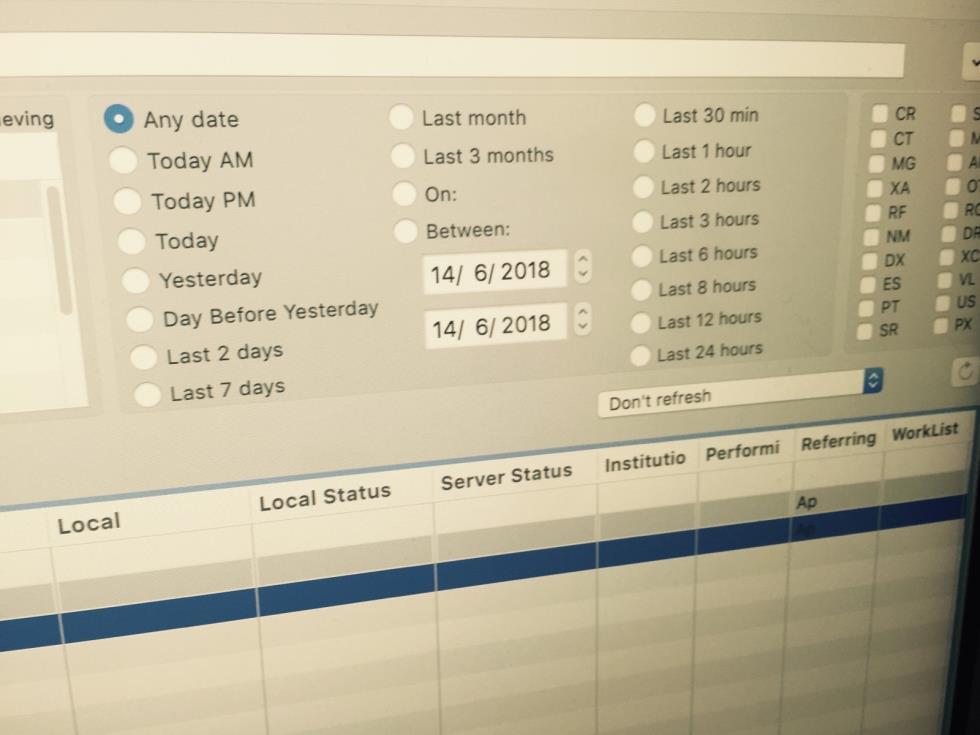The height and width of the screenshot is (735, 980).
Task: Select the Last 6 hours filter
Action: pos(642,256)
